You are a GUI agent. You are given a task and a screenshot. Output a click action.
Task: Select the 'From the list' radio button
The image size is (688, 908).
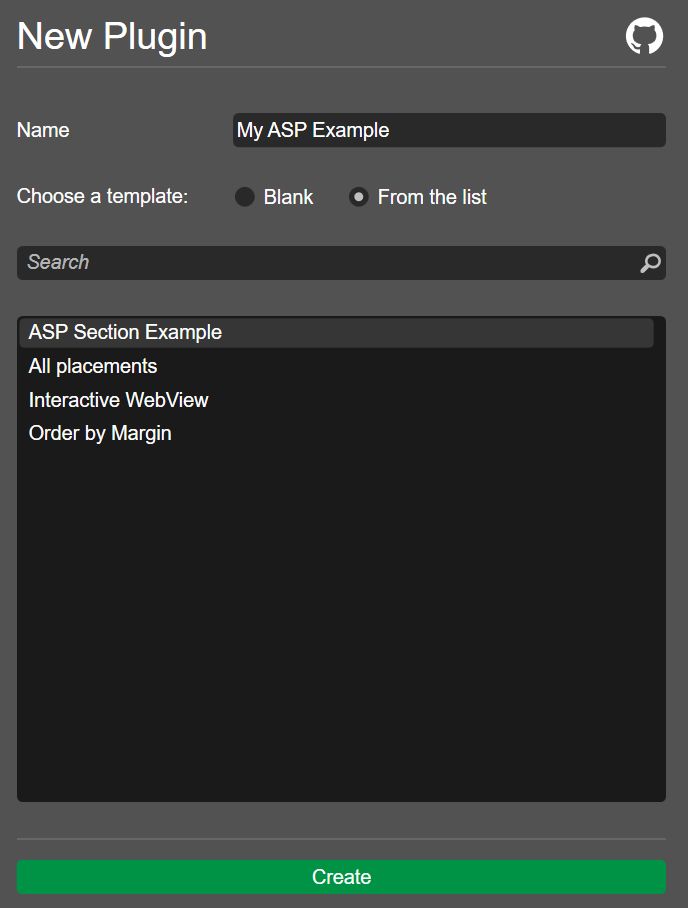tap(358, 197)
